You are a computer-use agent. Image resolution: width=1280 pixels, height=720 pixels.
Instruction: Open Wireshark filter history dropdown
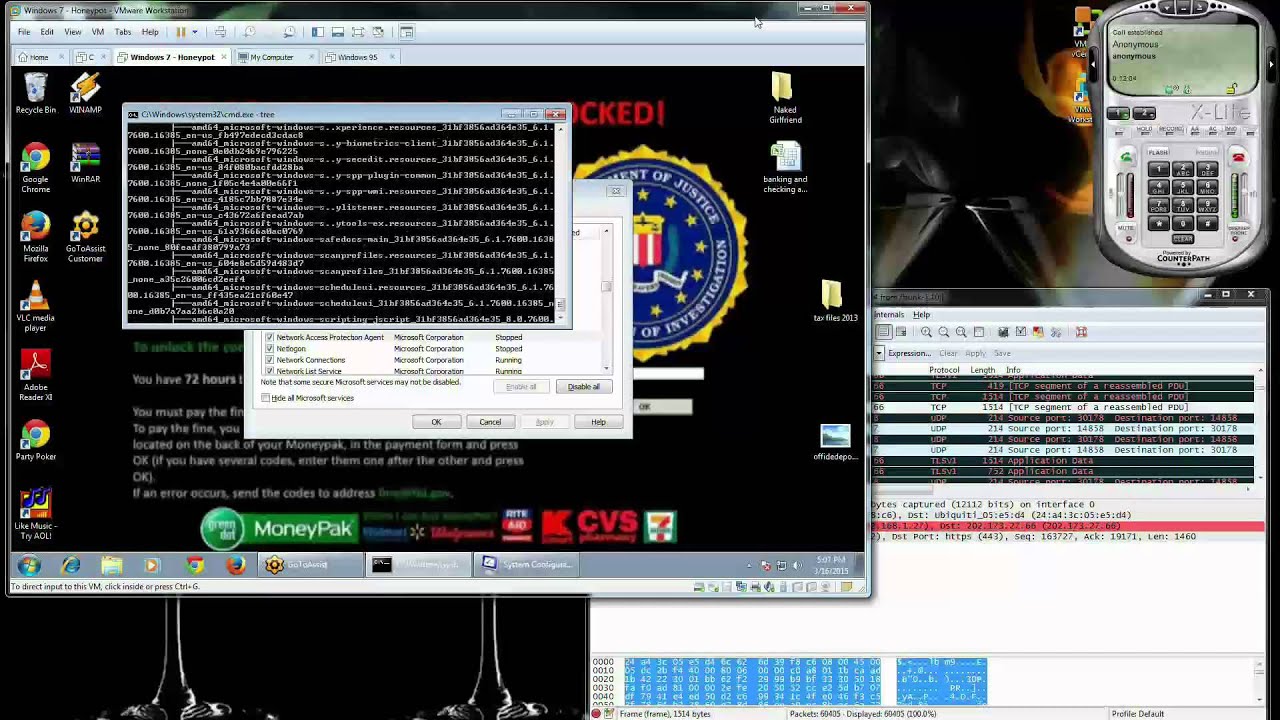point(879,353)
